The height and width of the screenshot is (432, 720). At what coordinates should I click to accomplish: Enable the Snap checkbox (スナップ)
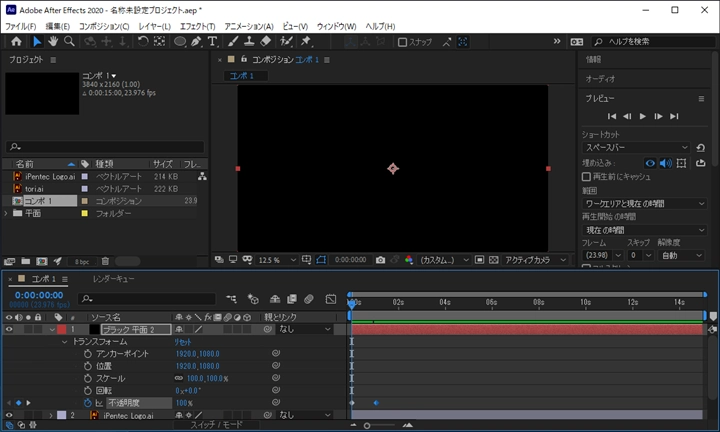pyautogui.click(x=402, y=42)
